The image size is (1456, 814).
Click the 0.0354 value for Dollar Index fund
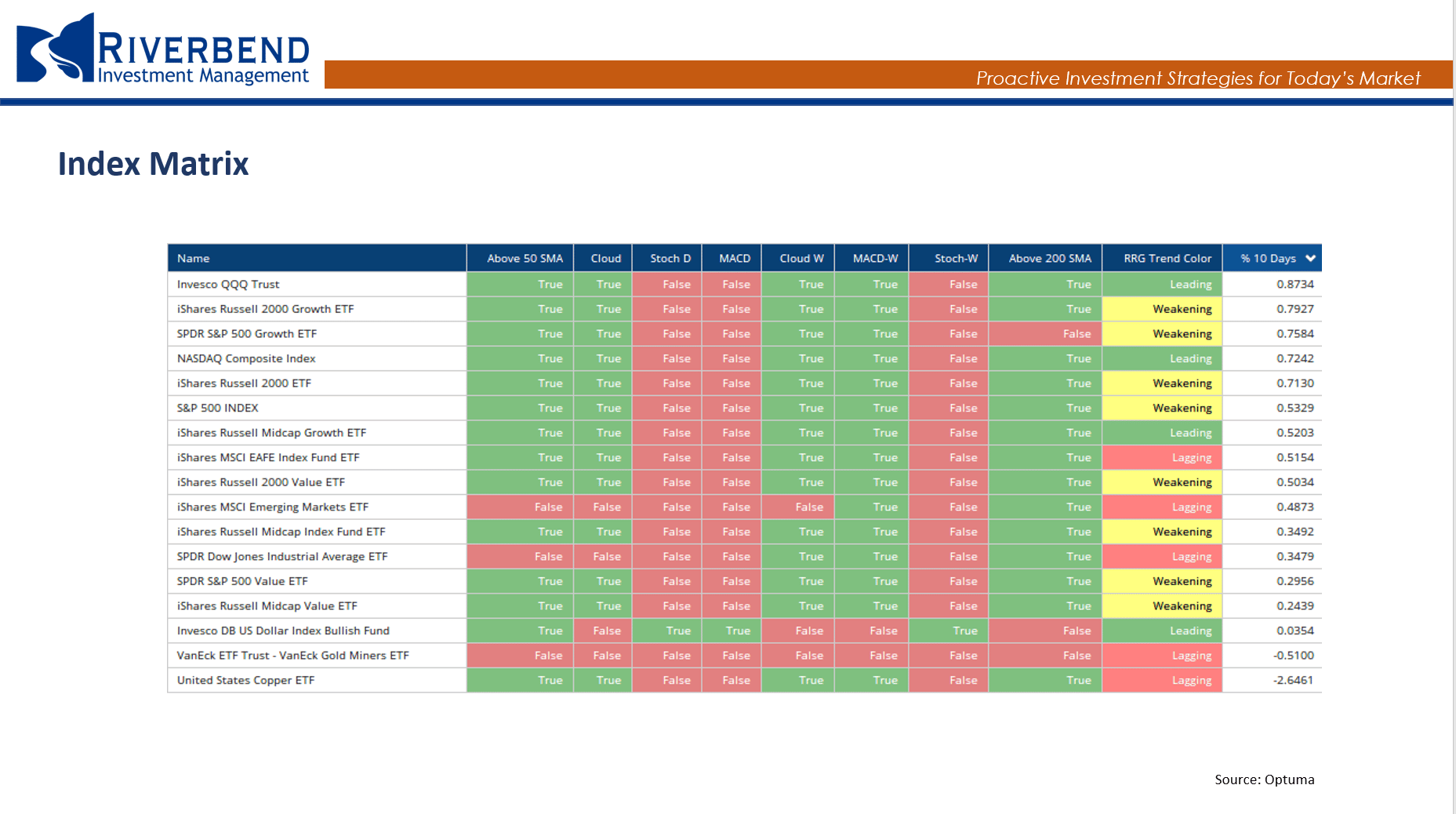pos(1294,630)
